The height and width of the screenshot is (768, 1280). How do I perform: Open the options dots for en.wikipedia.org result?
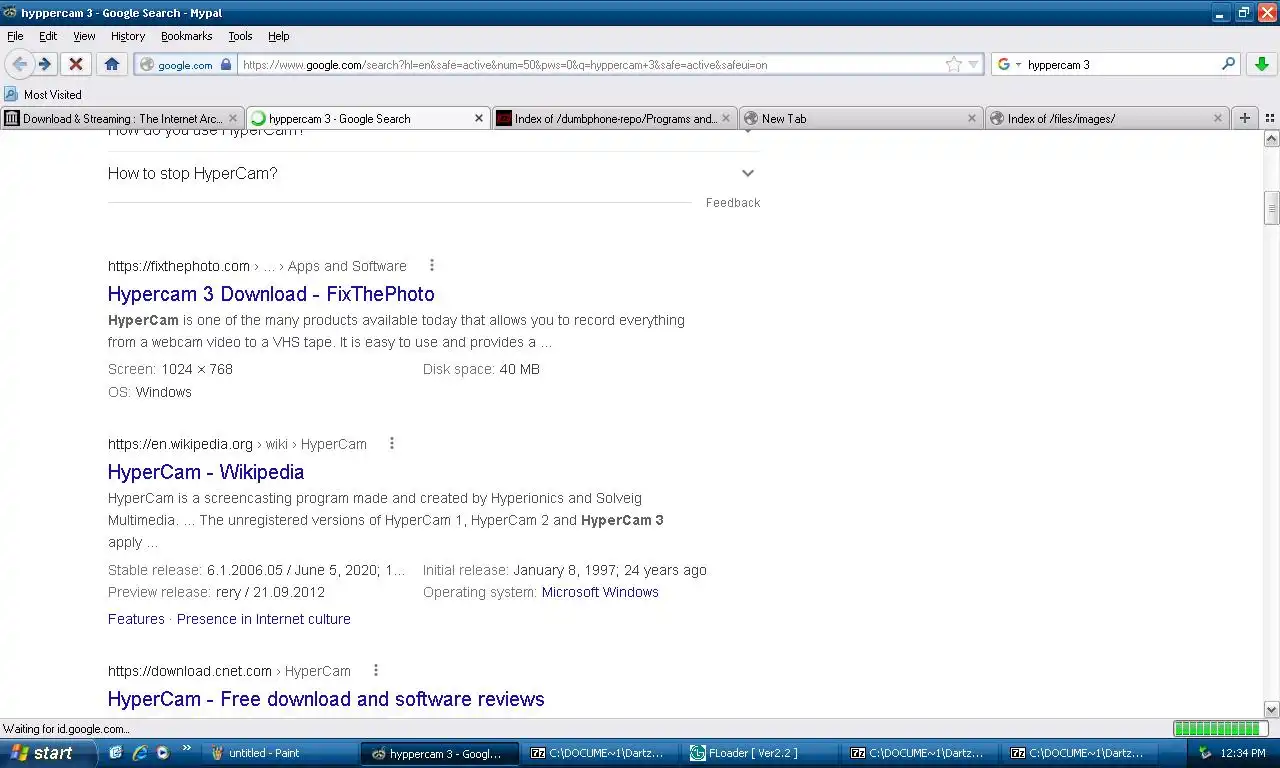(392, 444)
